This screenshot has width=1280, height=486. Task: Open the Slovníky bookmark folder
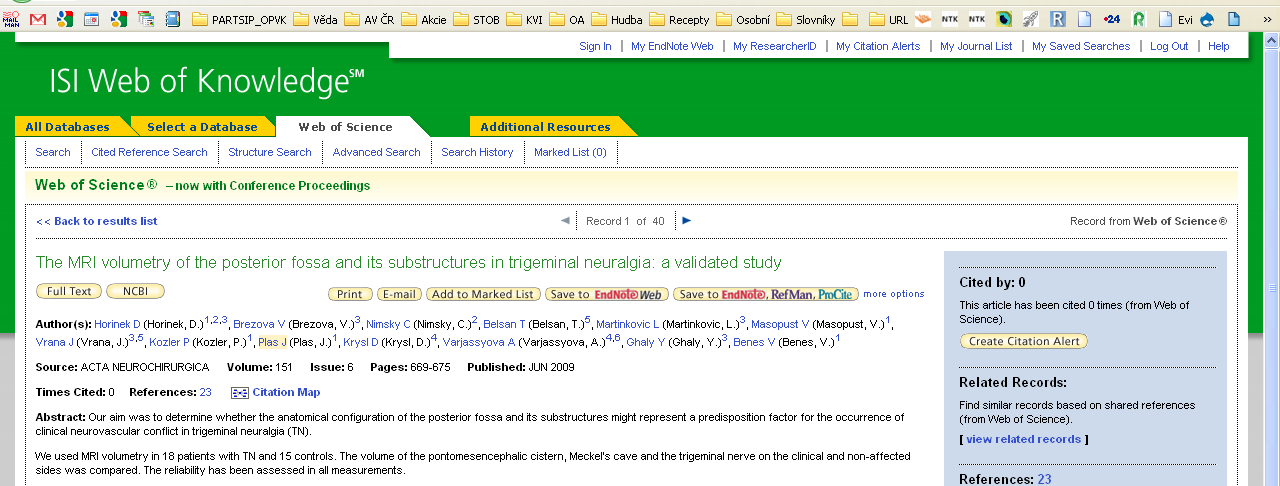coord(805,19)
